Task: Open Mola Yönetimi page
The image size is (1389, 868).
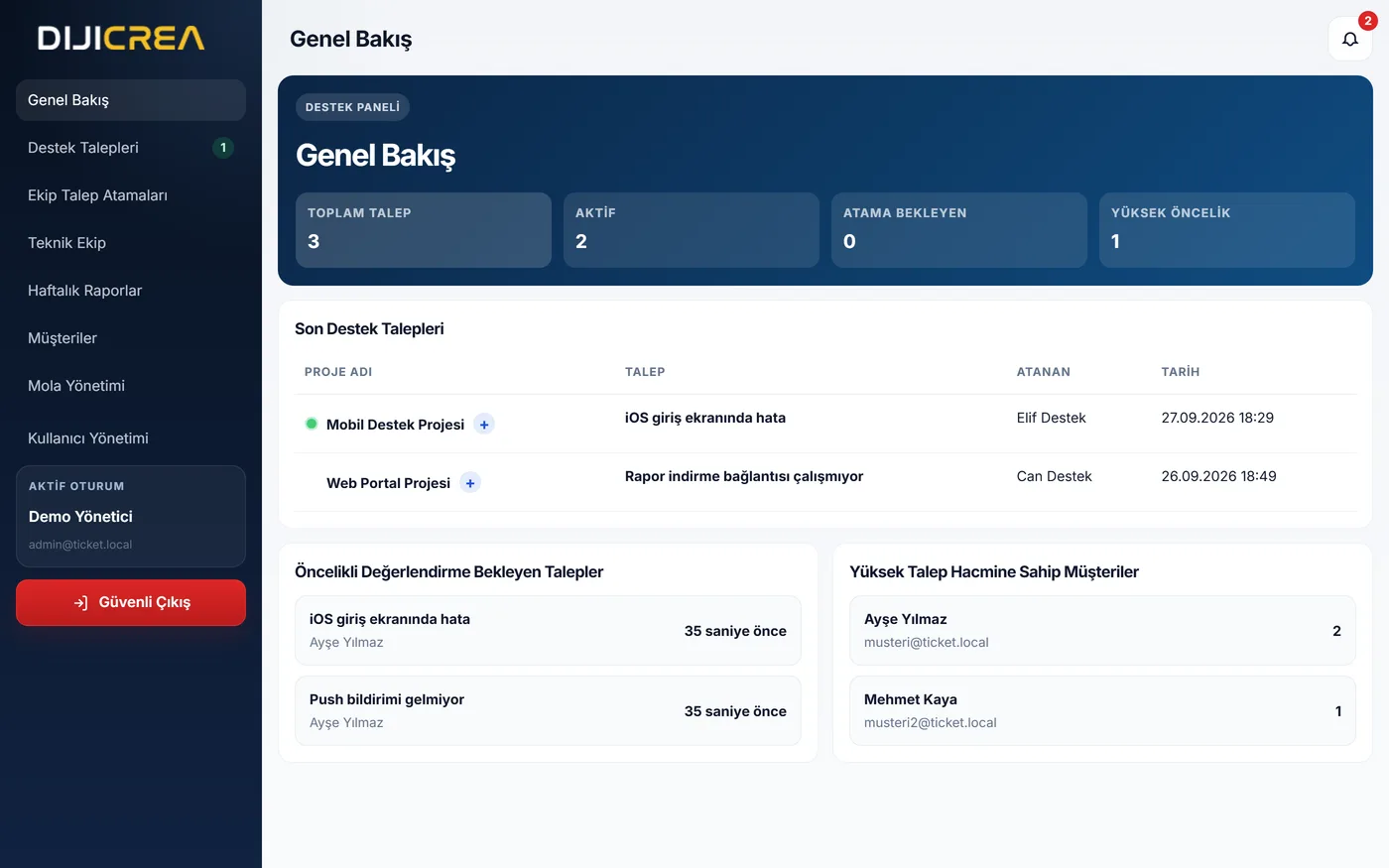Action: 131,386
